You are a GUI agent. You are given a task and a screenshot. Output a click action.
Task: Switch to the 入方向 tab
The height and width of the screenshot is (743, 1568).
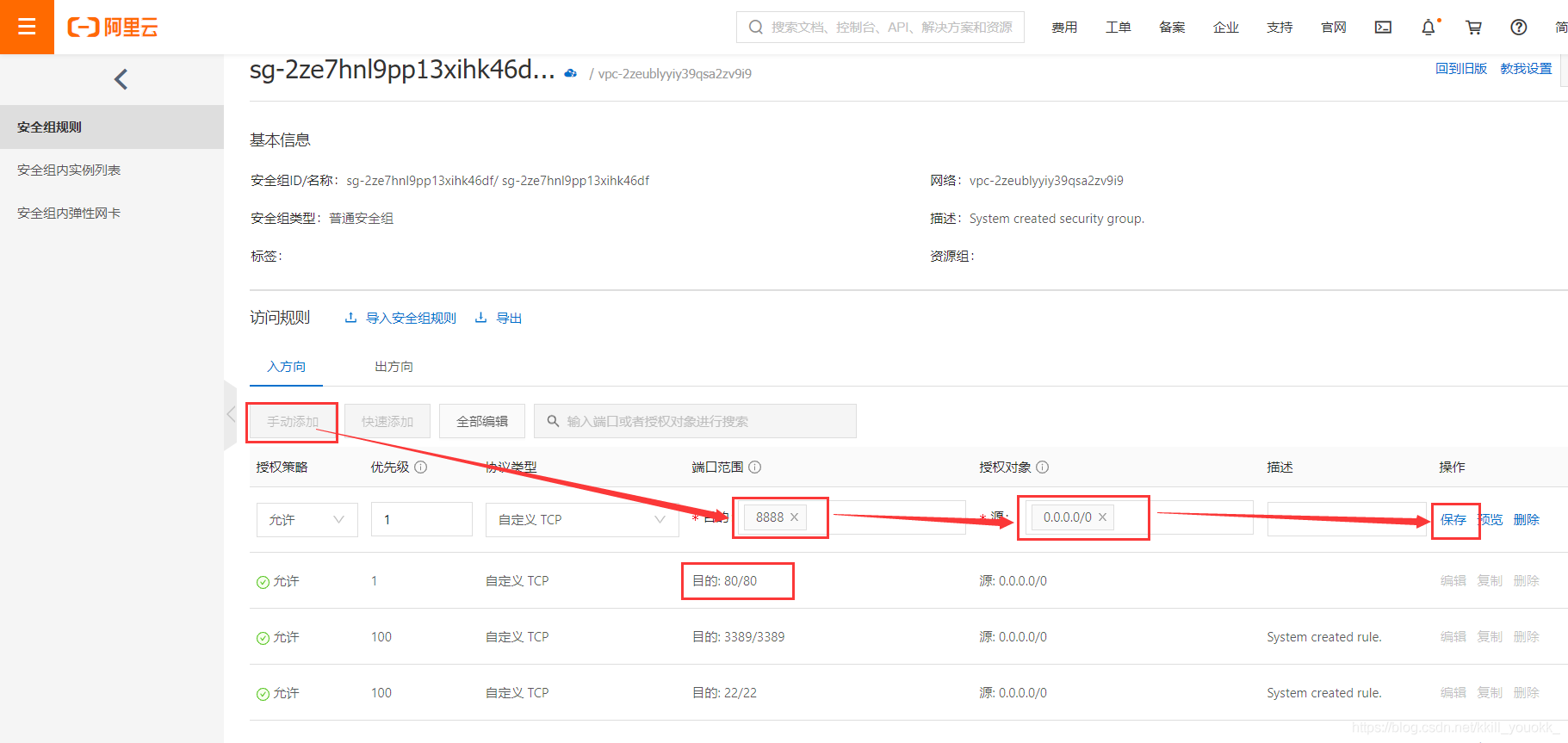pos(286,366)
